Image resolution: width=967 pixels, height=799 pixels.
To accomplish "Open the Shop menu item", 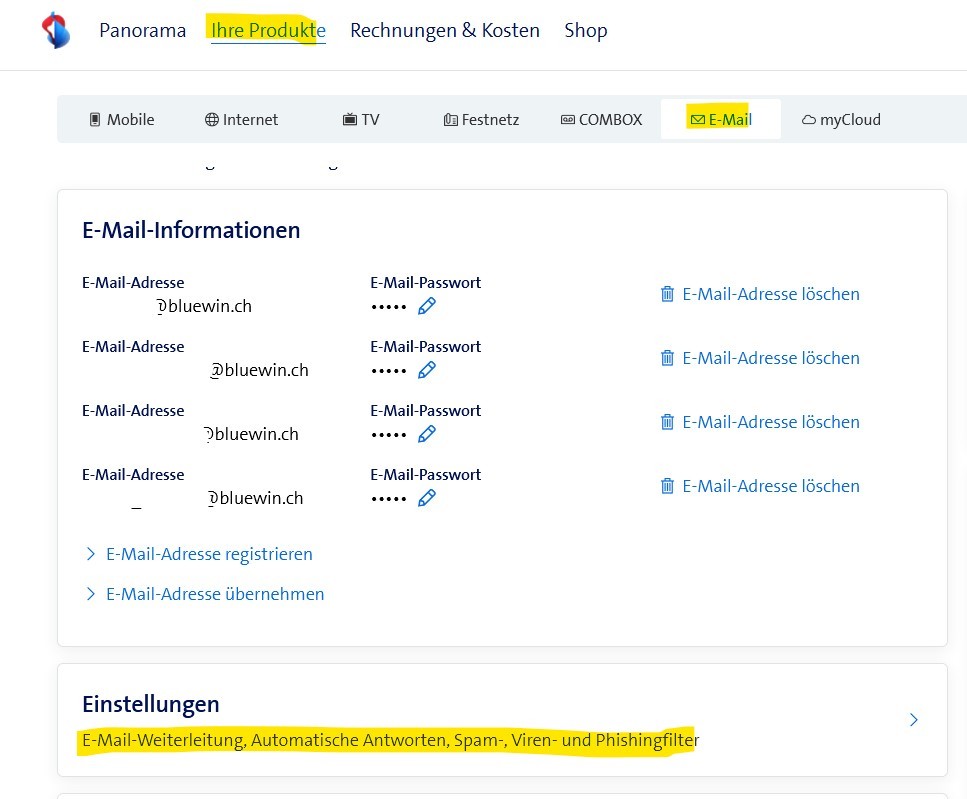I will point(585,31).
